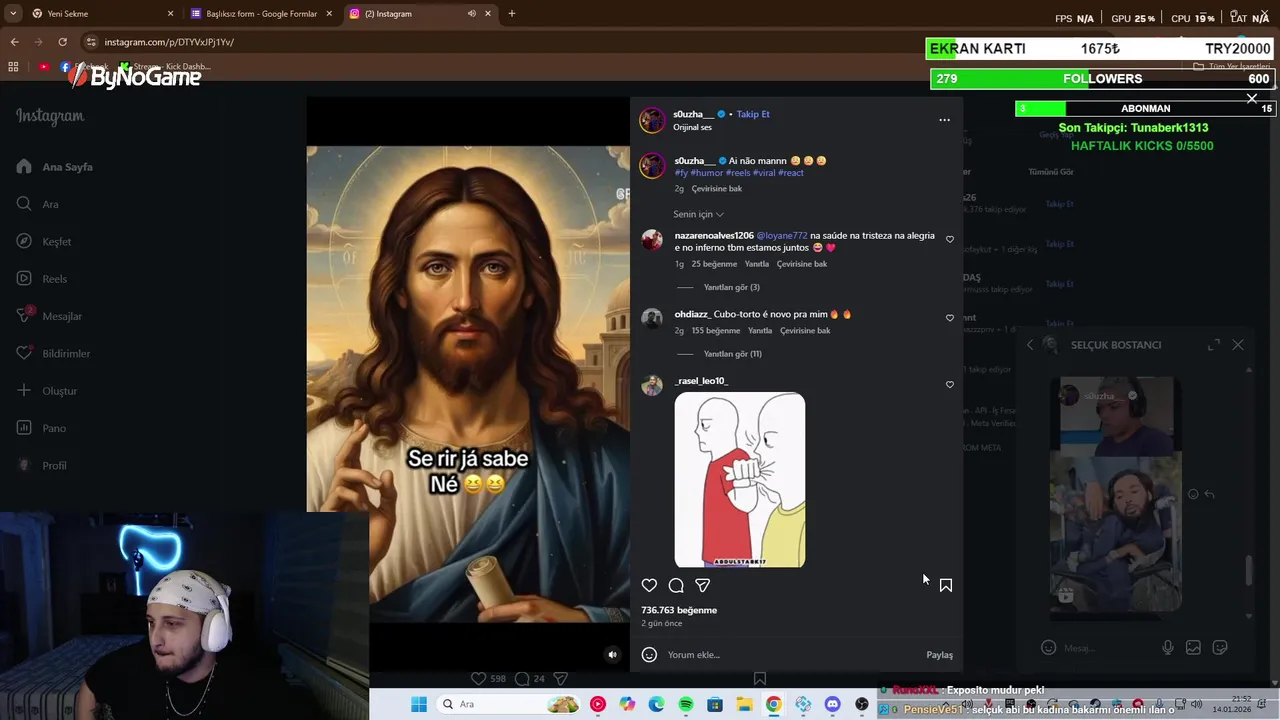Click the #humor hashtag
The height and width of the screenshot is (720, 1280).
pyautogui.click(x=707, y=173)
